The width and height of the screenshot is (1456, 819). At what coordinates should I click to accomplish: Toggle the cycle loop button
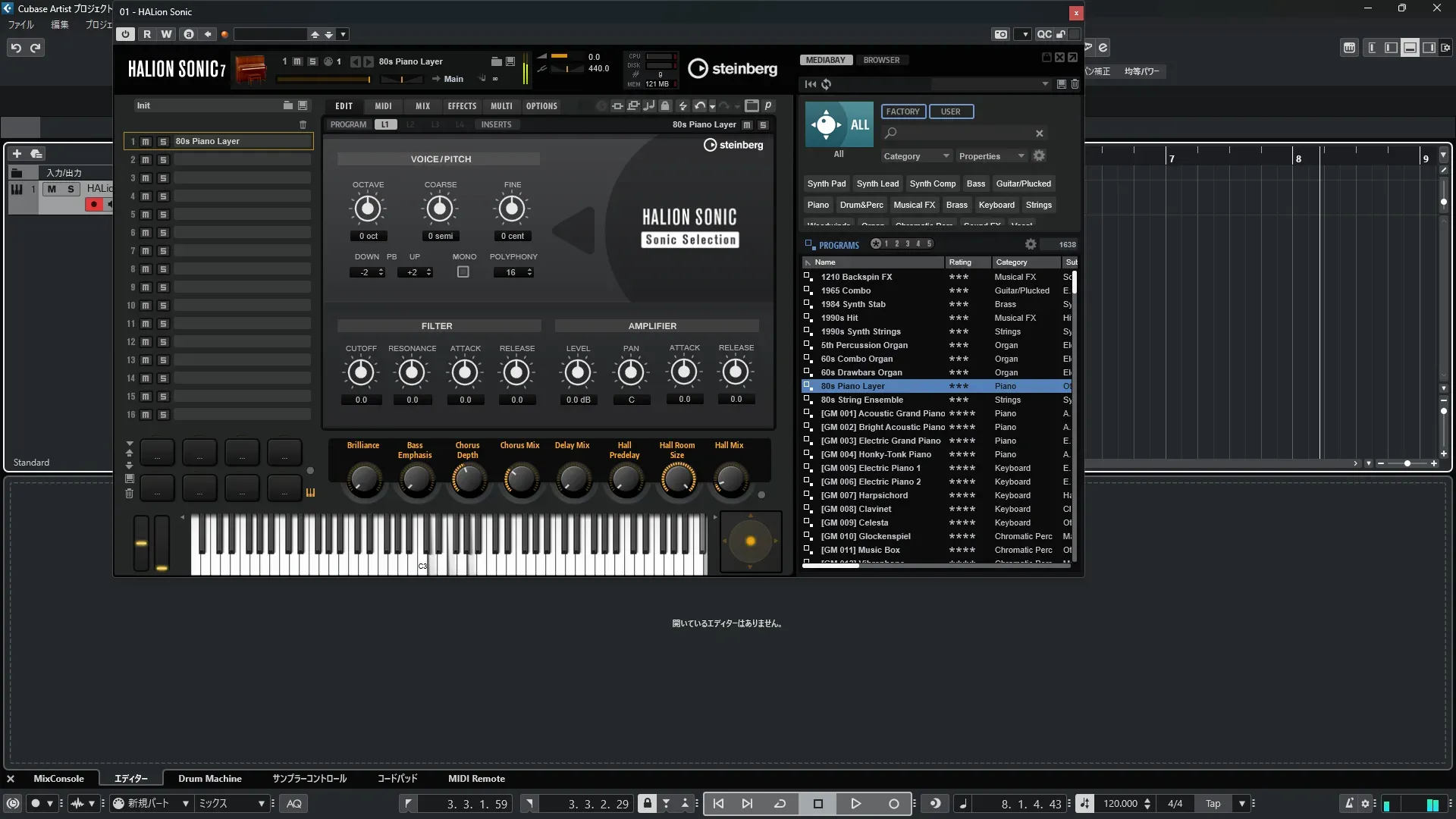click(780, 804)
